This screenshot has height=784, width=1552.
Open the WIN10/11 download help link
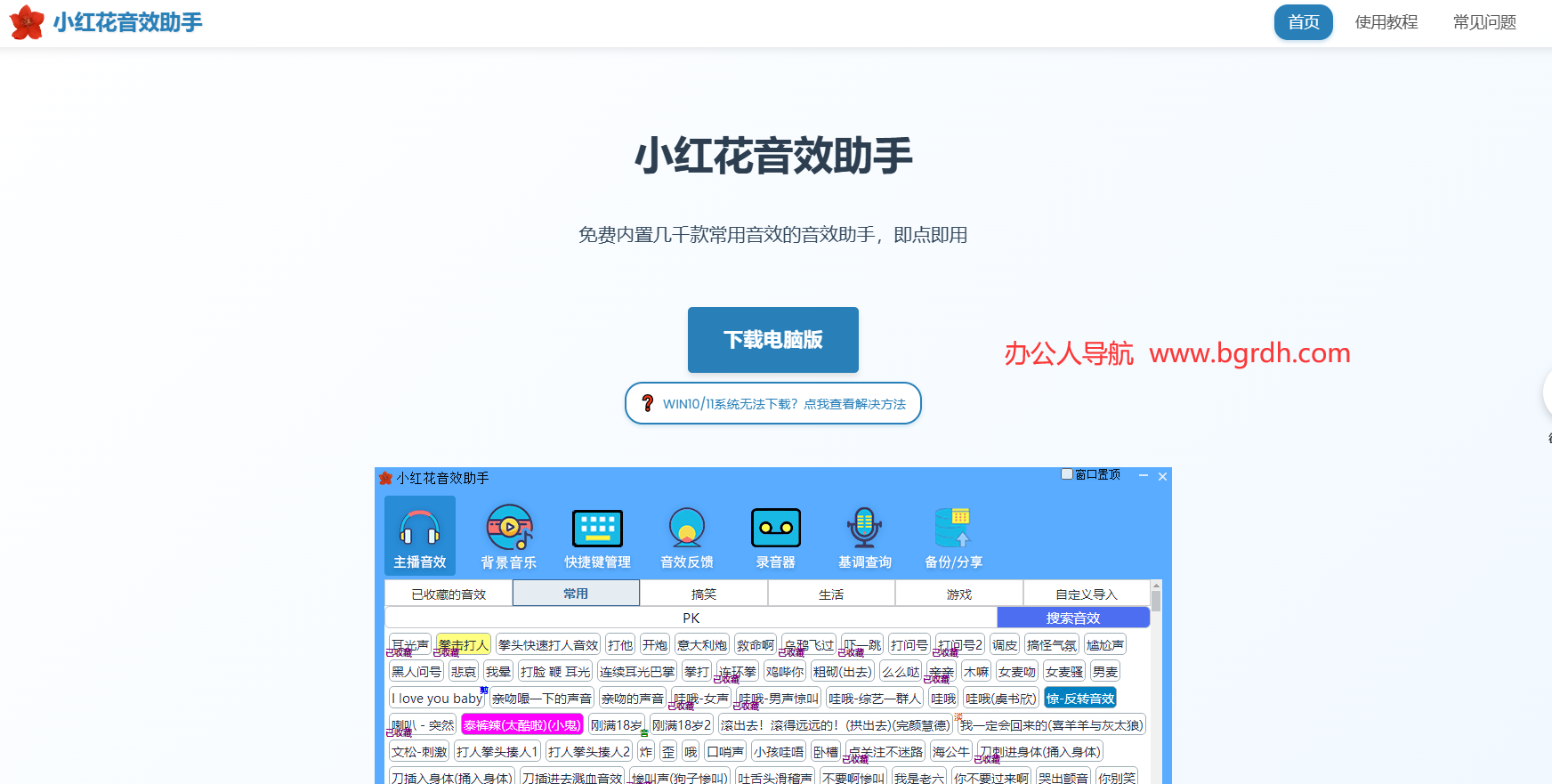pos(772,404)
